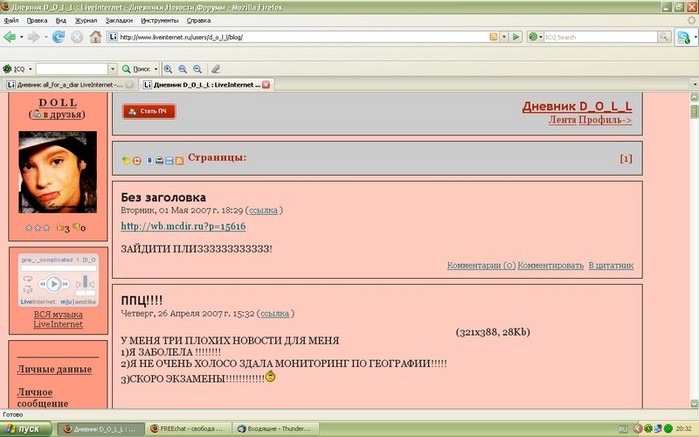Click the round orange icon beside Страницы

[137, 161]
